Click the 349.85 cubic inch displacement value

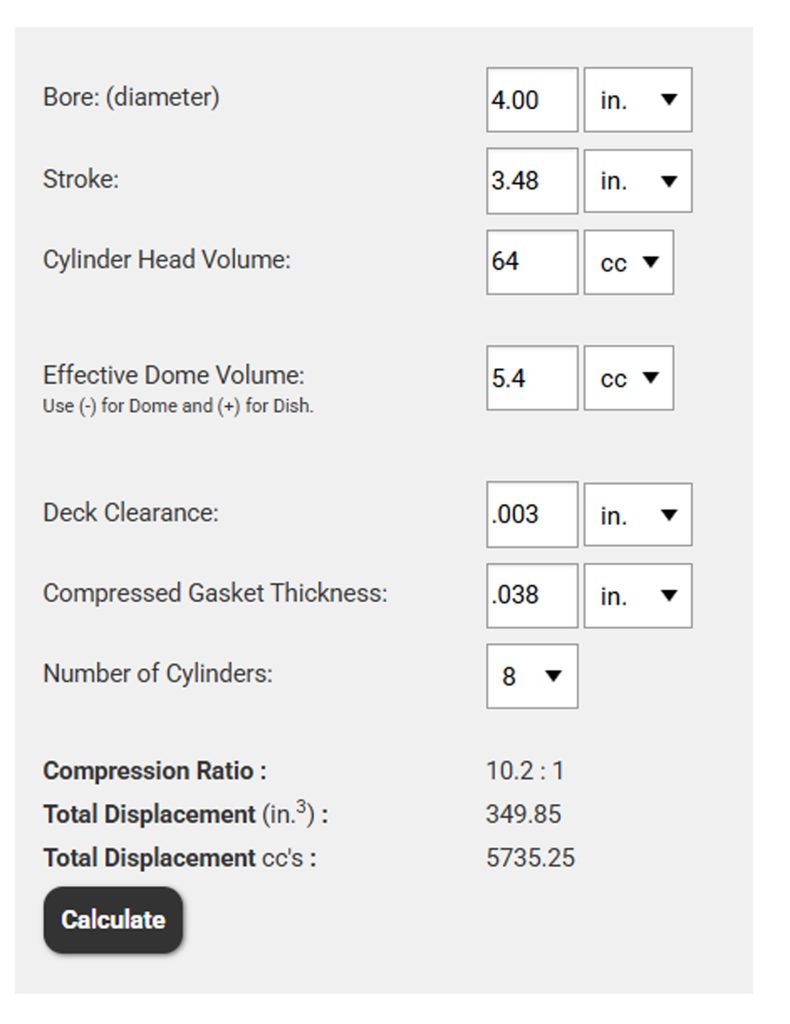coord(523,814)
